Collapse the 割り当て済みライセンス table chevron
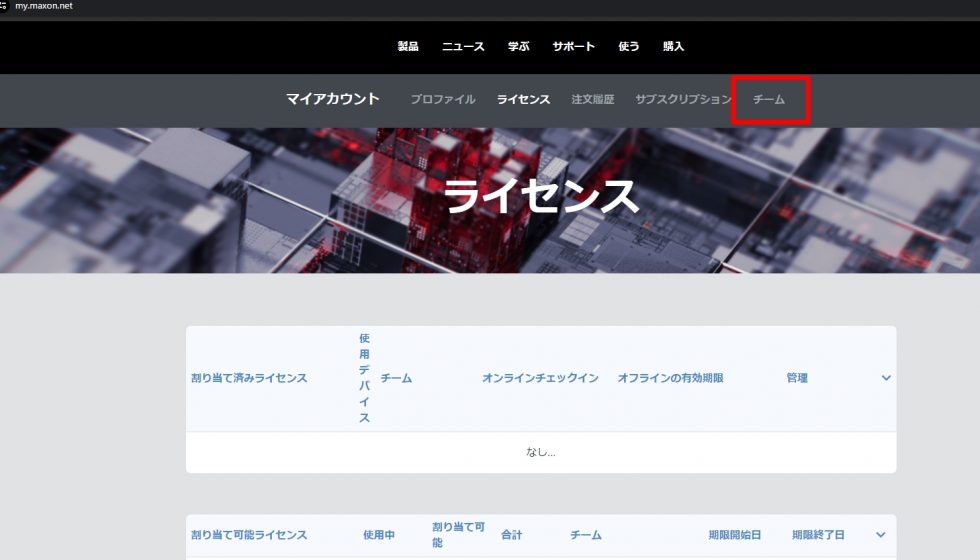 886,378
